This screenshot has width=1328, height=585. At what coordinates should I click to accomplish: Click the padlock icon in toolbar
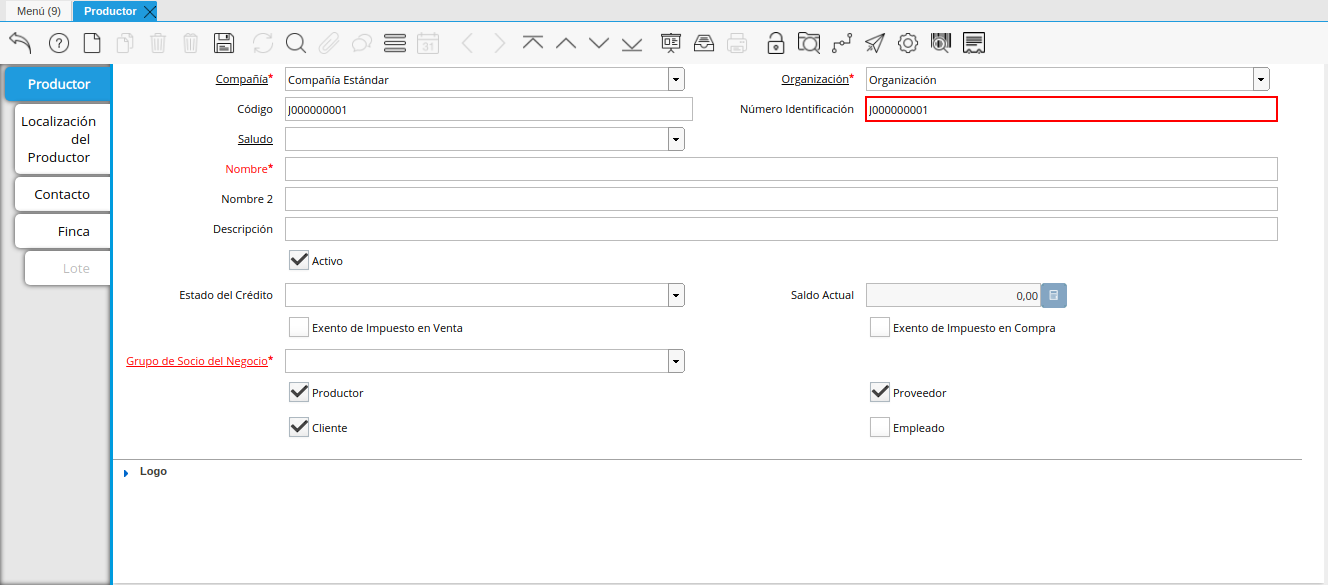[x=775, y=43]
